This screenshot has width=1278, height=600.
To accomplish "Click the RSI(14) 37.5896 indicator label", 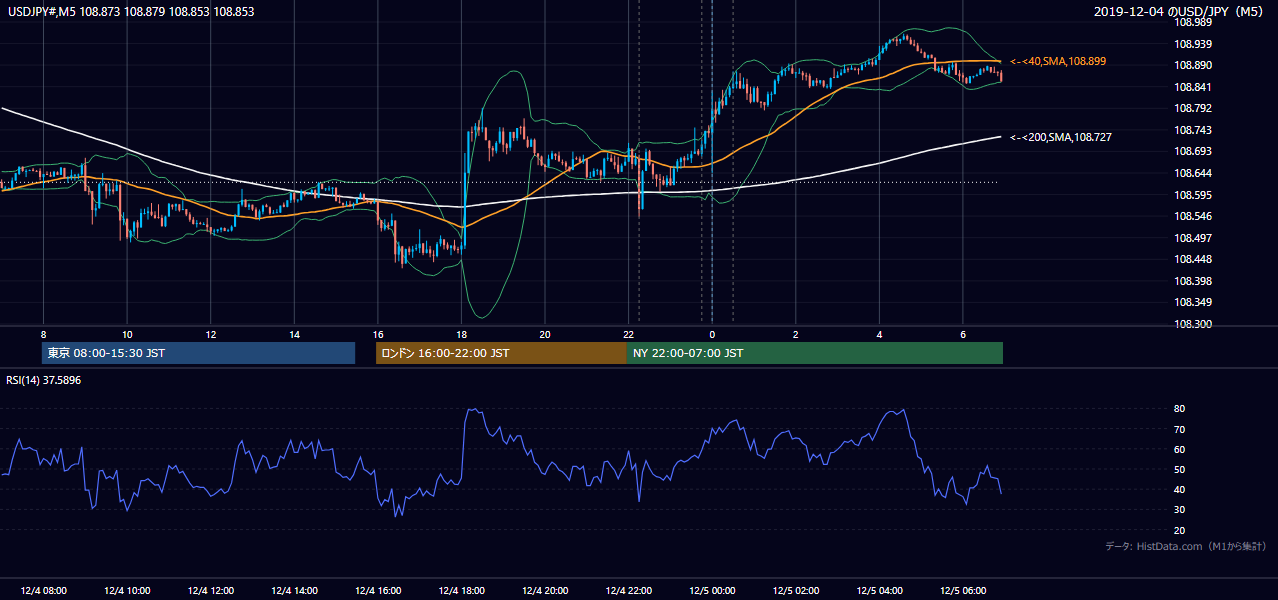I will coord(43,381).
